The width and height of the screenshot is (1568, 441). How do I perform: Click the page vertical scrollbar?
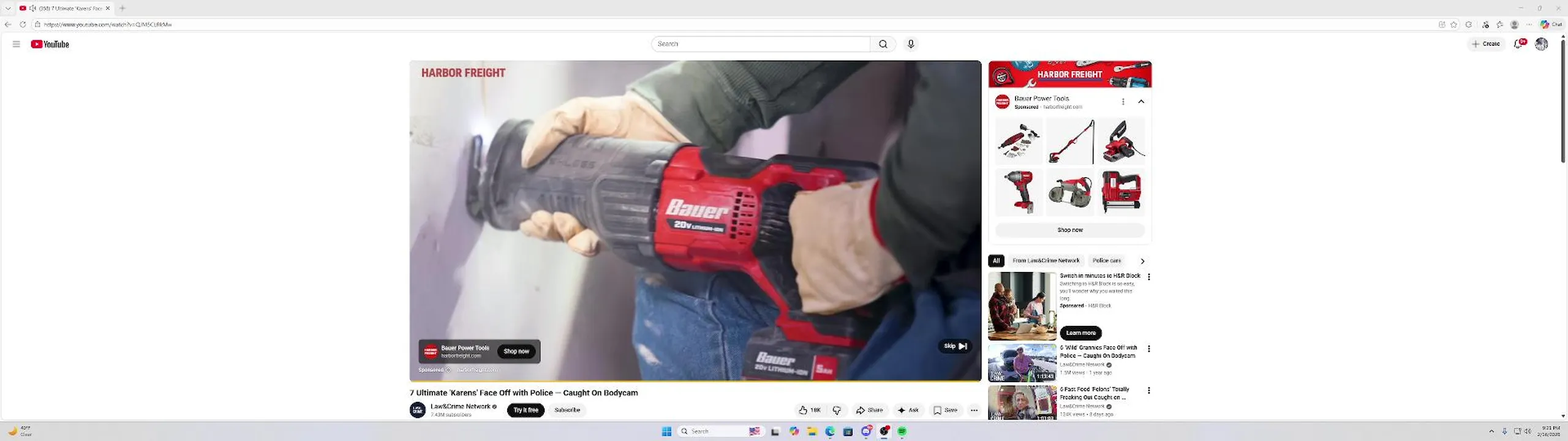click(1563, 101)
